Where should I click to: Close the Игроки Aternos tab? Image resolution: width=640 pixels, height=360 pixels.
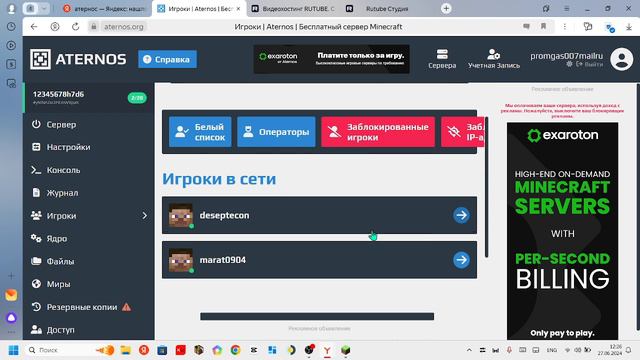click(238, 9)
